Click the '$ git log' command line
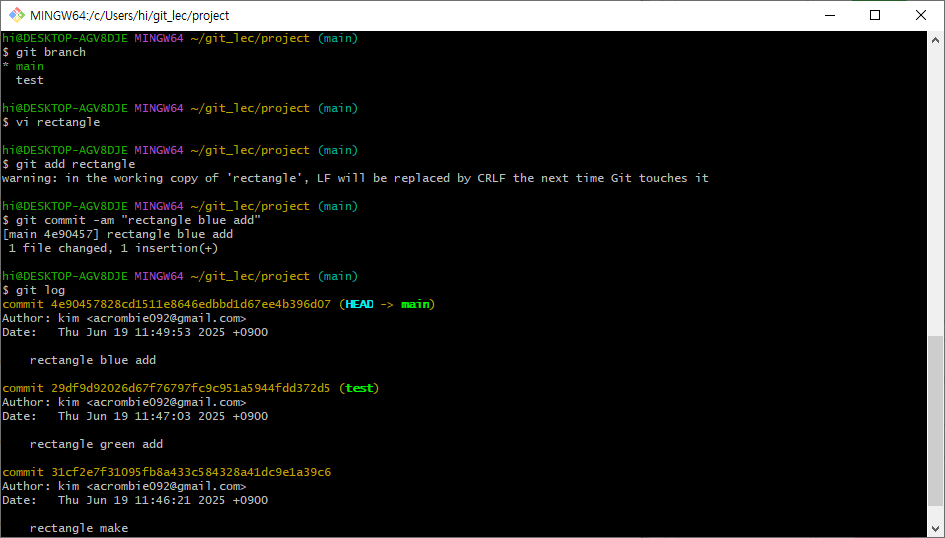 point(34,290)
